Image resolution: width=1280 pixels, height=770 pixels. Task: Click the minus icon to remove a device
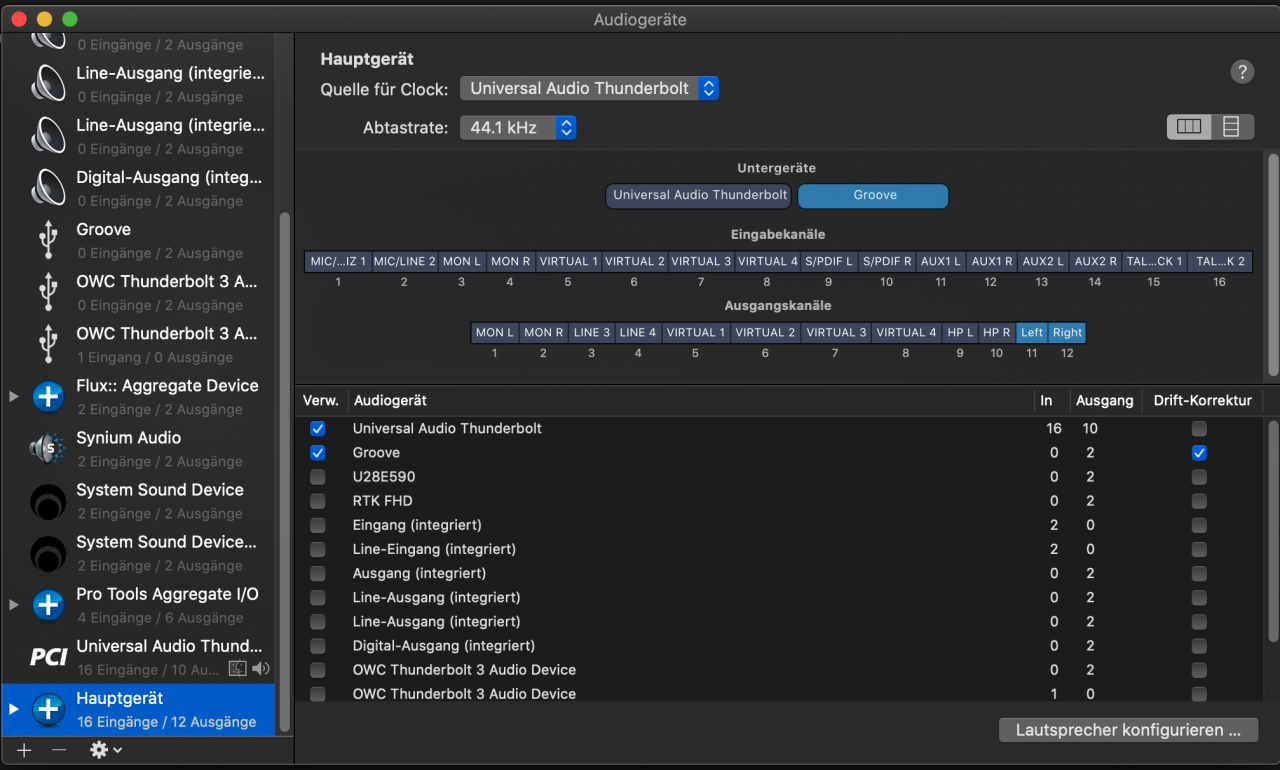(x=59, y=750)
